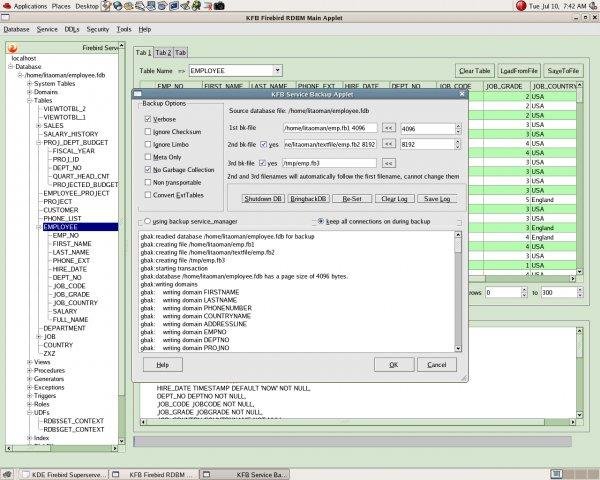The height and width of the screenshot is (480, 600).
Task: Click the red notification icon in top panel
Action: (x=521, y=6)
